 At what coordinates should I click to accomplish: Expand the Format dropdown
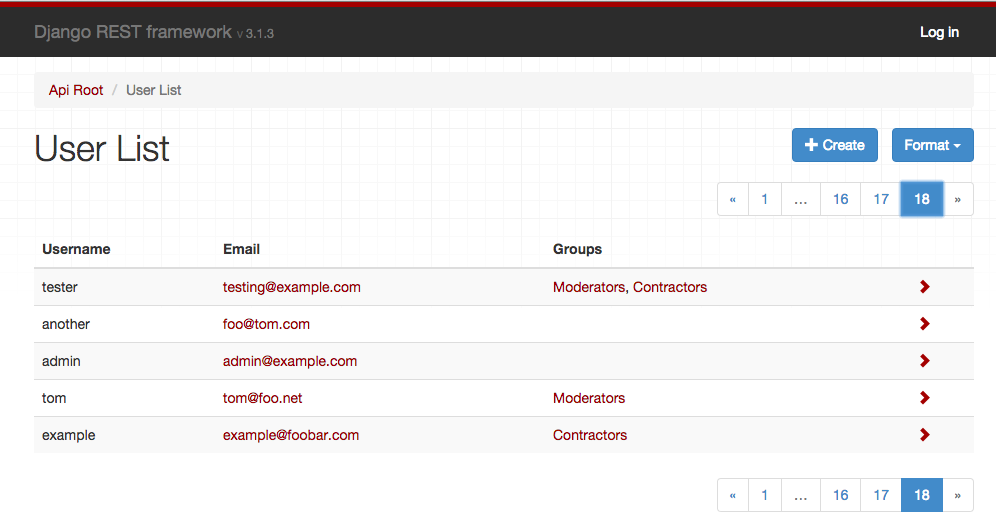(x=932, y=145)
